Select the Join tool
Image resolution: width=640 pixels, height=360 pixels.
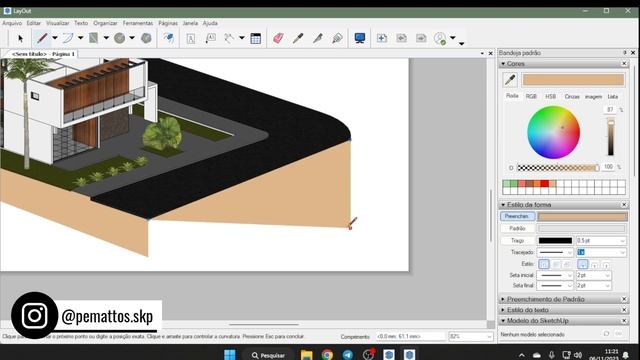tap(337, 38)
